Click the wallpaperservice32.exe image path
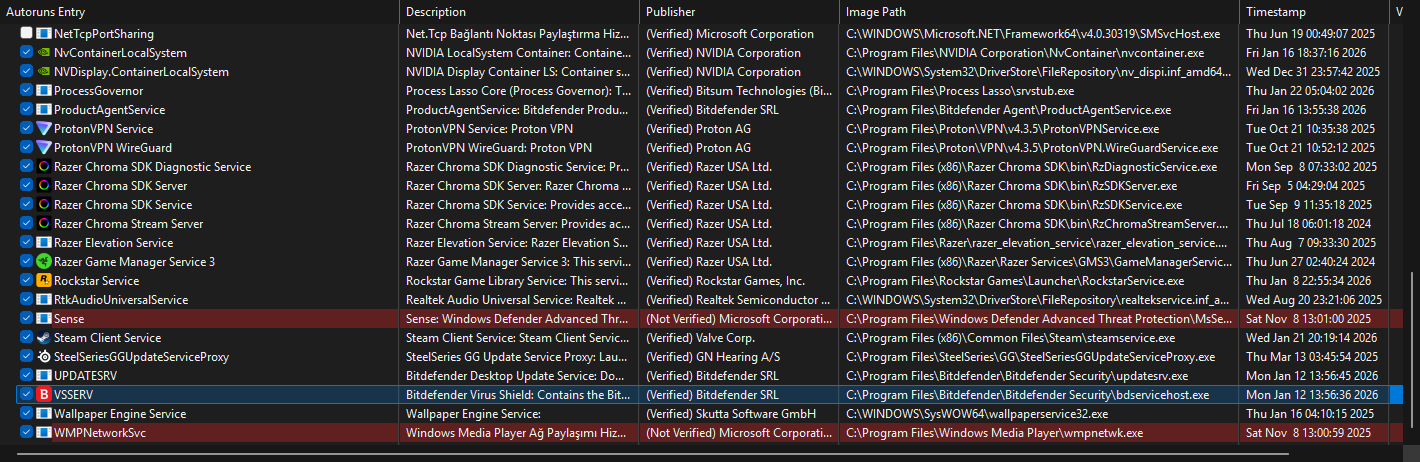 (x=1039, y=414)
